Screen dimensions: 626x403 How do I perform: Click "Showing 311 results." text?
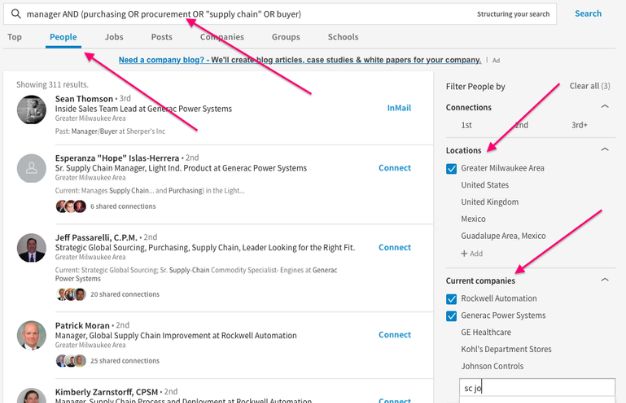point(52,85)
